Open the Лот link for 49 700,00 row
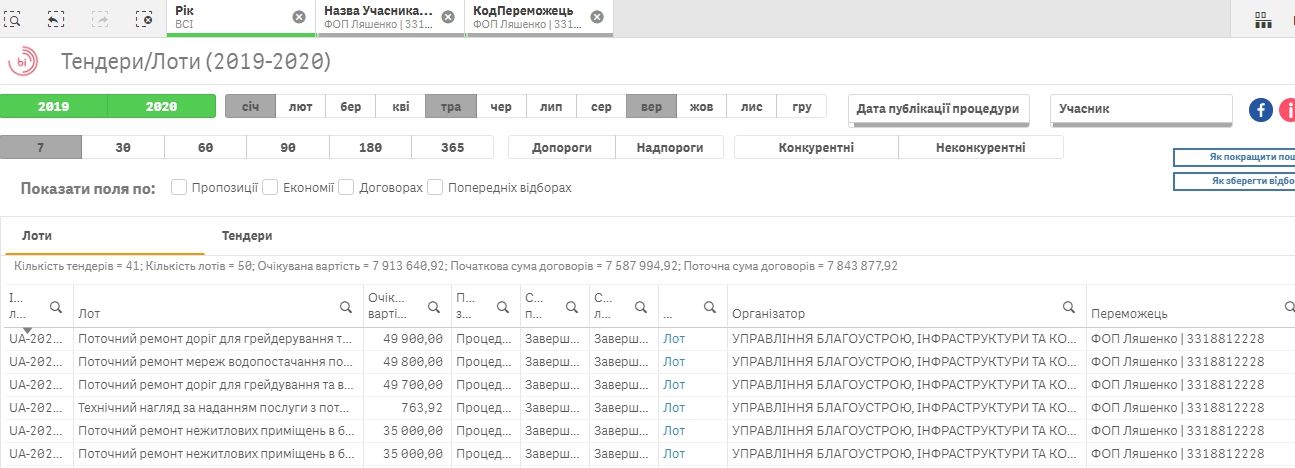This screenshot has width=1295, height=468. click(674, 384)
